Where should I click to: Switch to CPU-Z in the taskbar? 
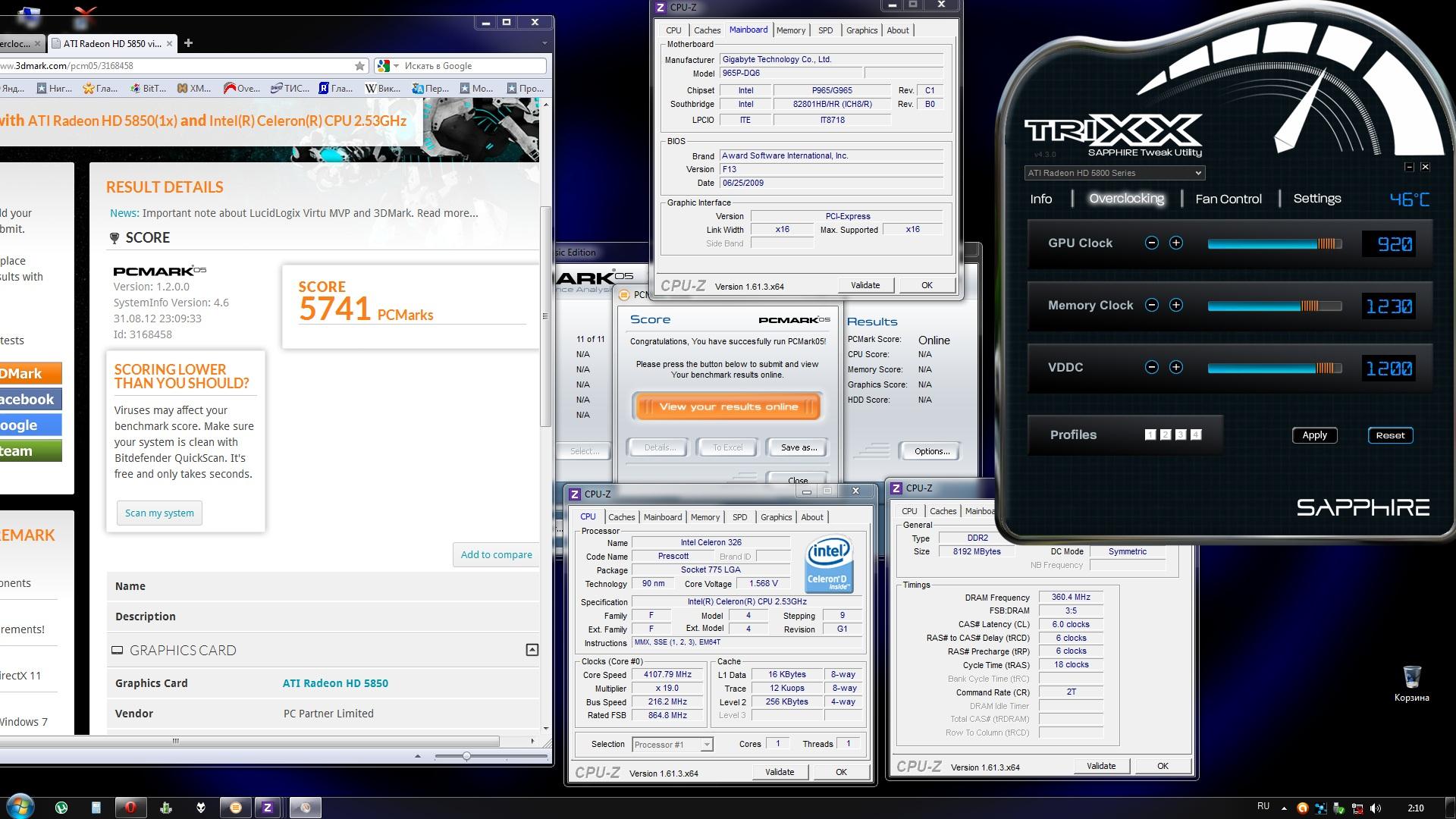pyautogui.click(x=268, y=808)
